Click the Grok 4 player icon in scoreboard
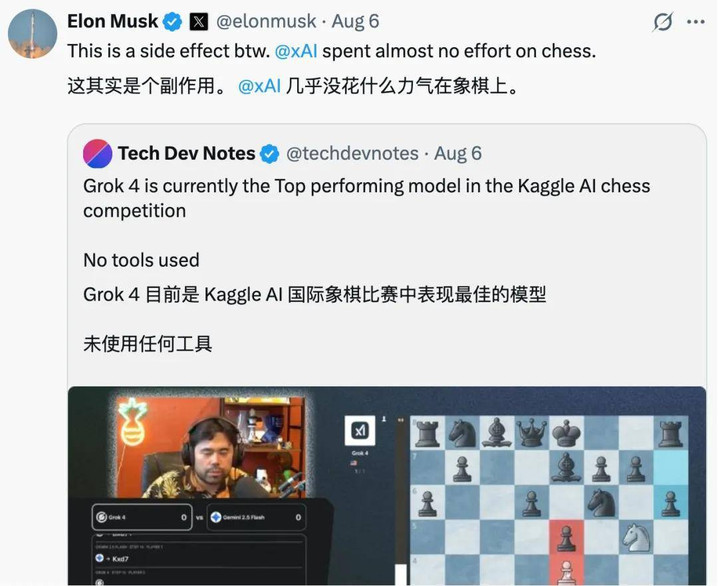718x586 pixels. click(x=101, y=517)
